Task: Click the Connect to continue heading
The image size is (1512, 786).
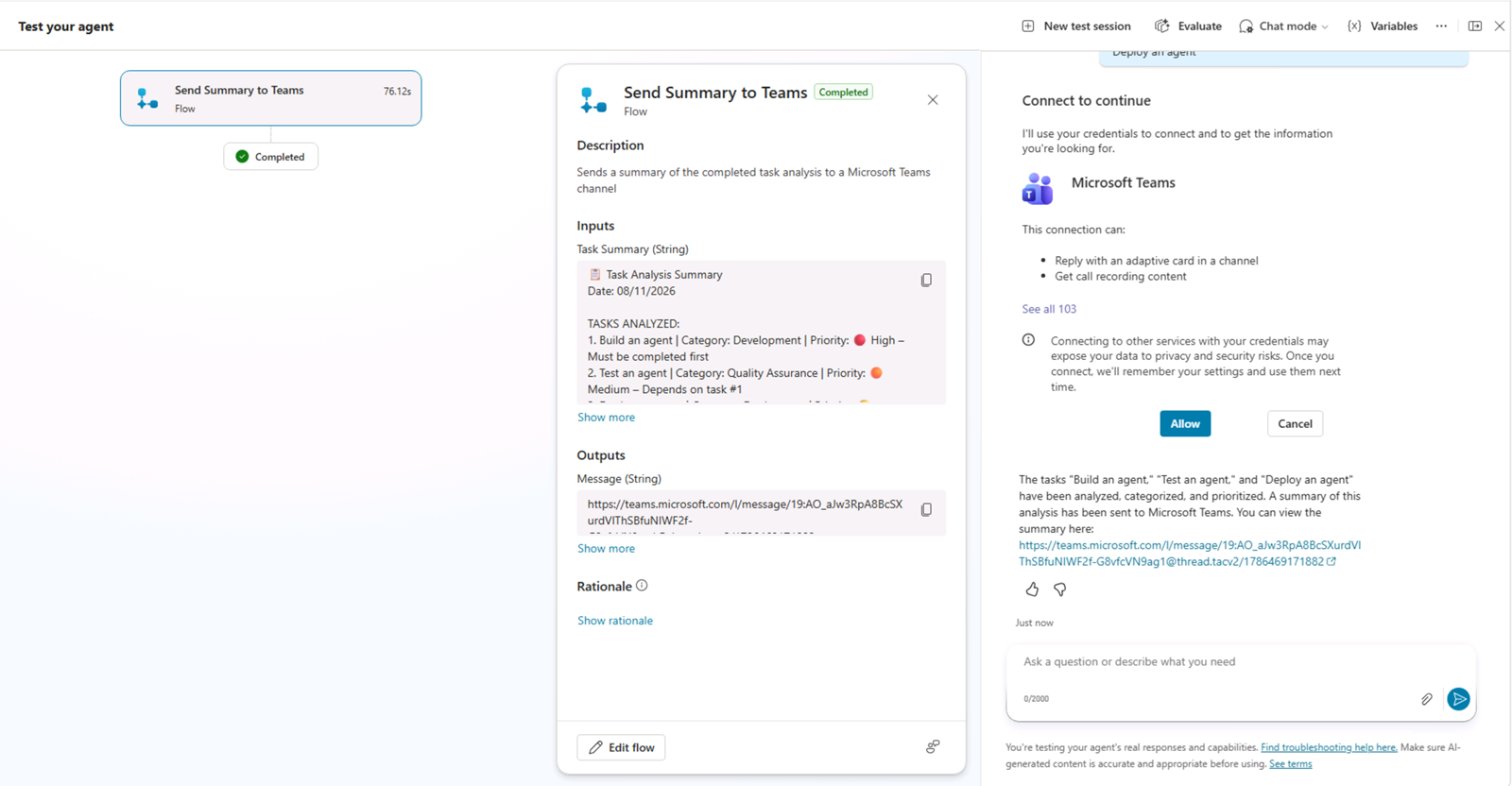Action: pyautogui.click(x=1086, y=101)
